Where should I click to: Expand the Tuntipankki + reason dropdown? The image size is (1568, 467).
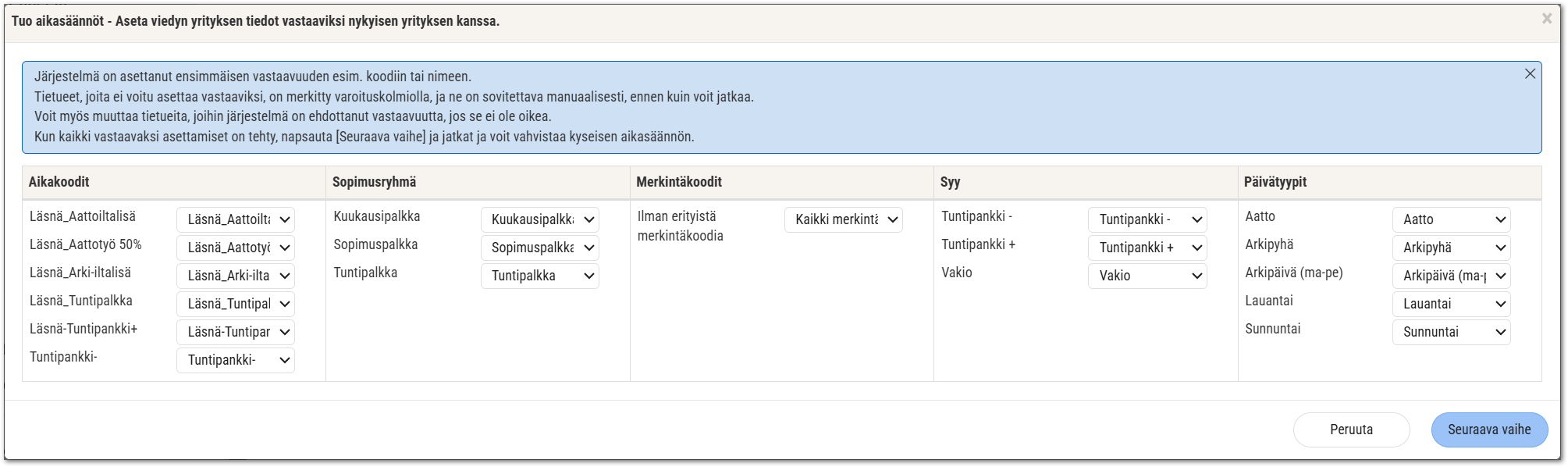pyautogui.click(x=1147, y=248)
